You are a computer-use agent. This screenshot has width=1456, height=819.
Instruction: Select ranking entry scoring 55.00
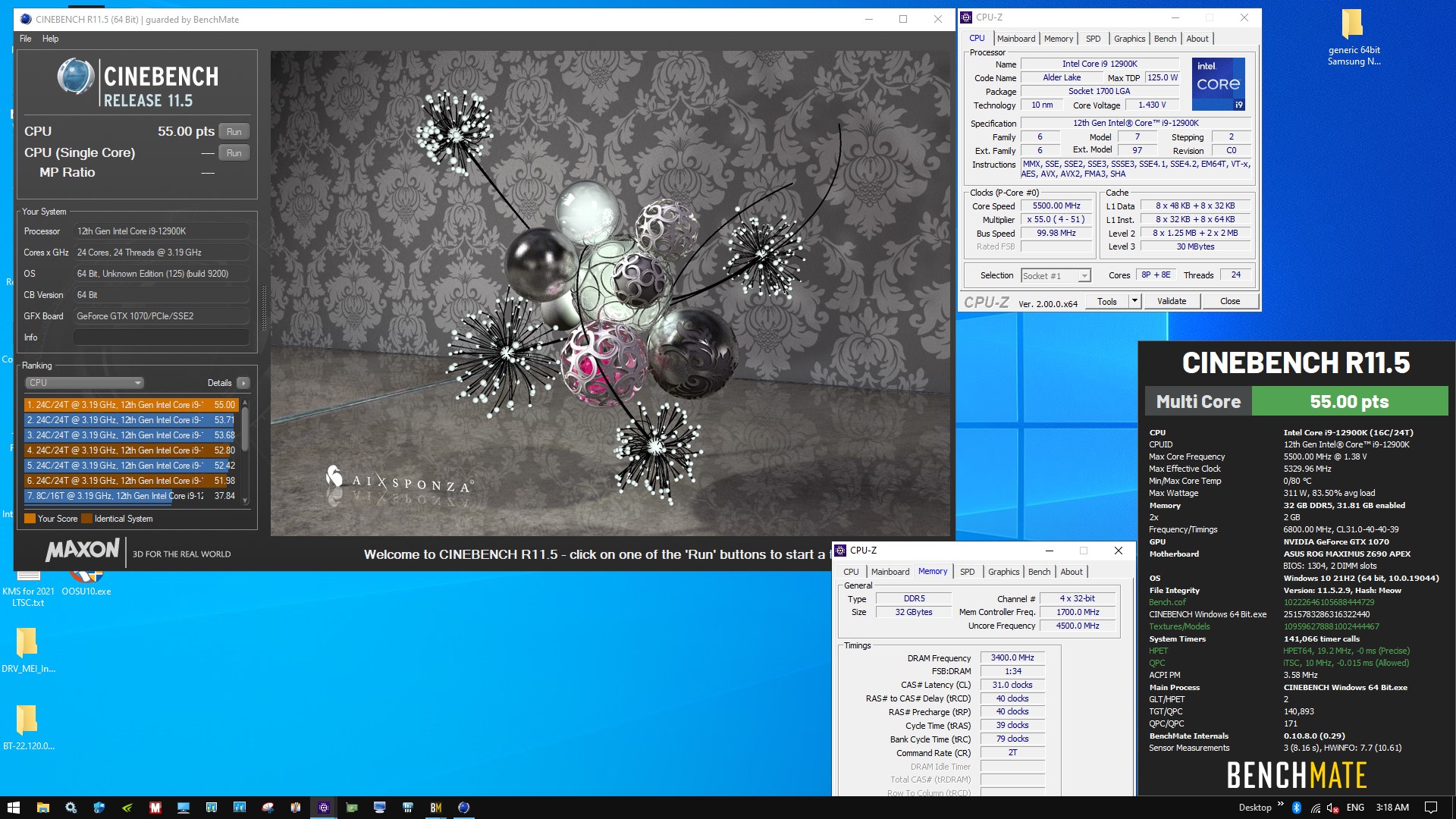pyautogui.click(x=131, y=405)
